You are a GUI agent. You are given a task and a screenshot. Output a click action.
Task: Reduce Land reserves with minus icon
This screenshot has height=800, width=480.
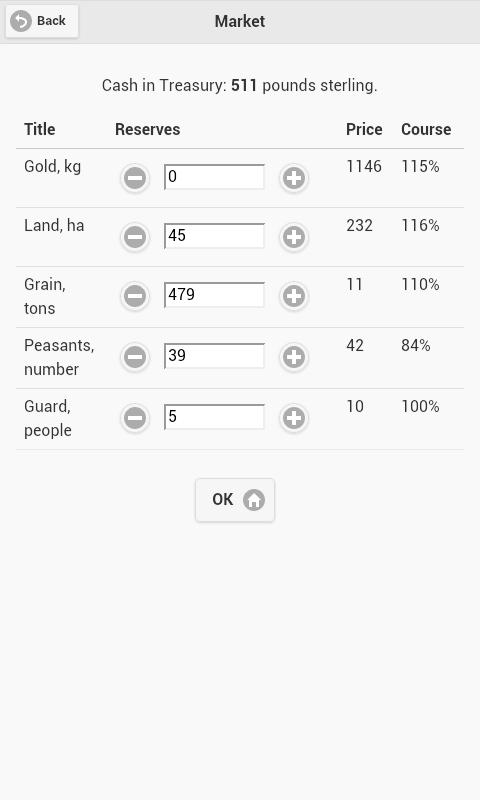135,237
